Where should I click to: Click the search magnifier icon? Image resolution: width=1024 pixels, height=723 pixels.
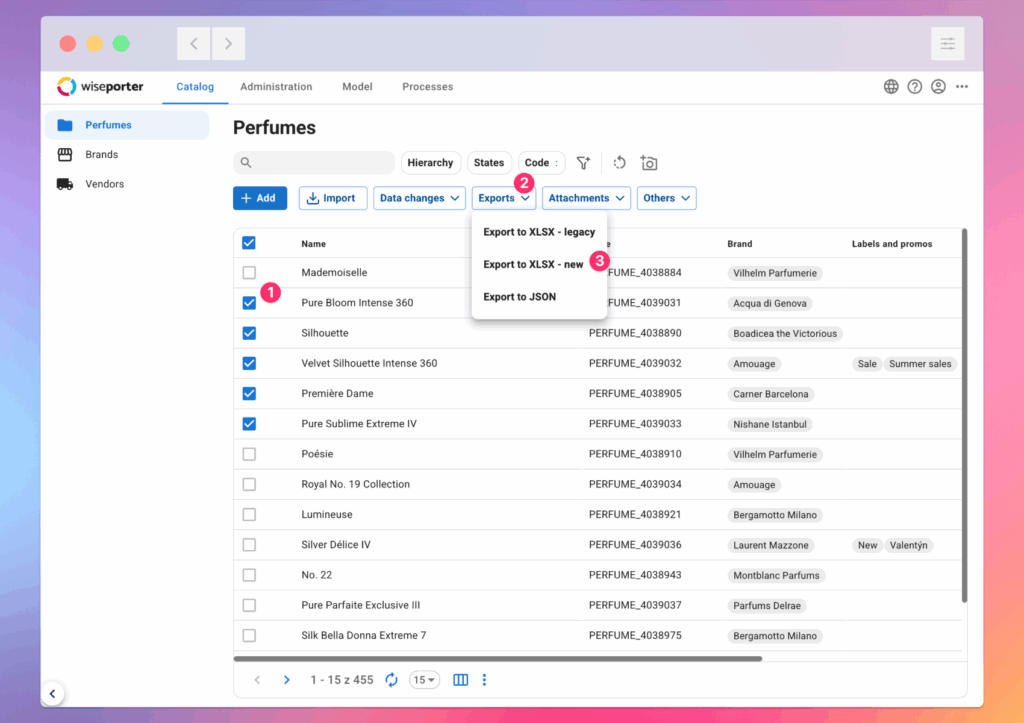246,163
